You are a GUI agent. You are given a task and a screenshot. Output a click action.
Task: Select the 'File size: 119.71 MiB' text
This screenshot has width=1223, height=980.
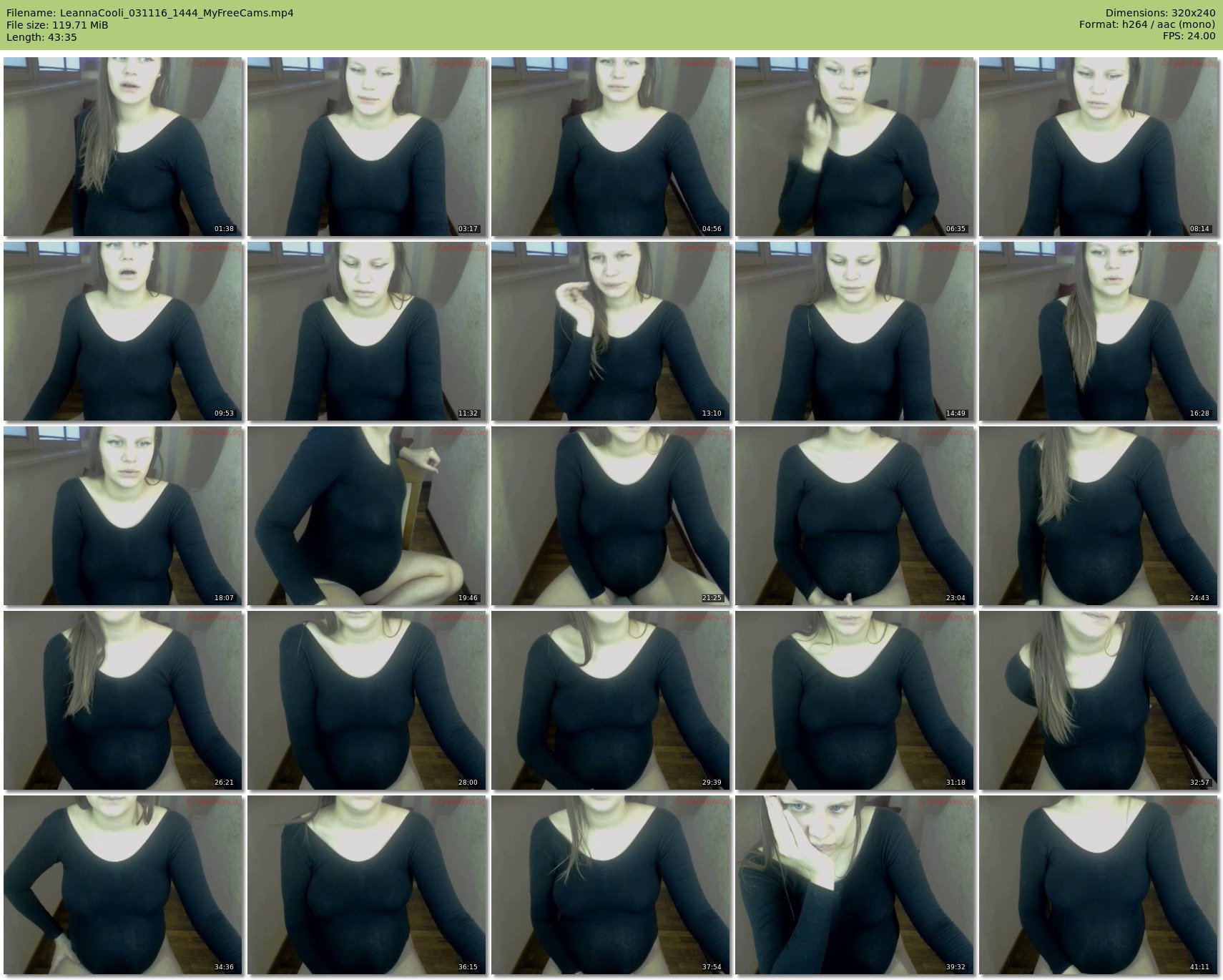click(x=57, y=25)
